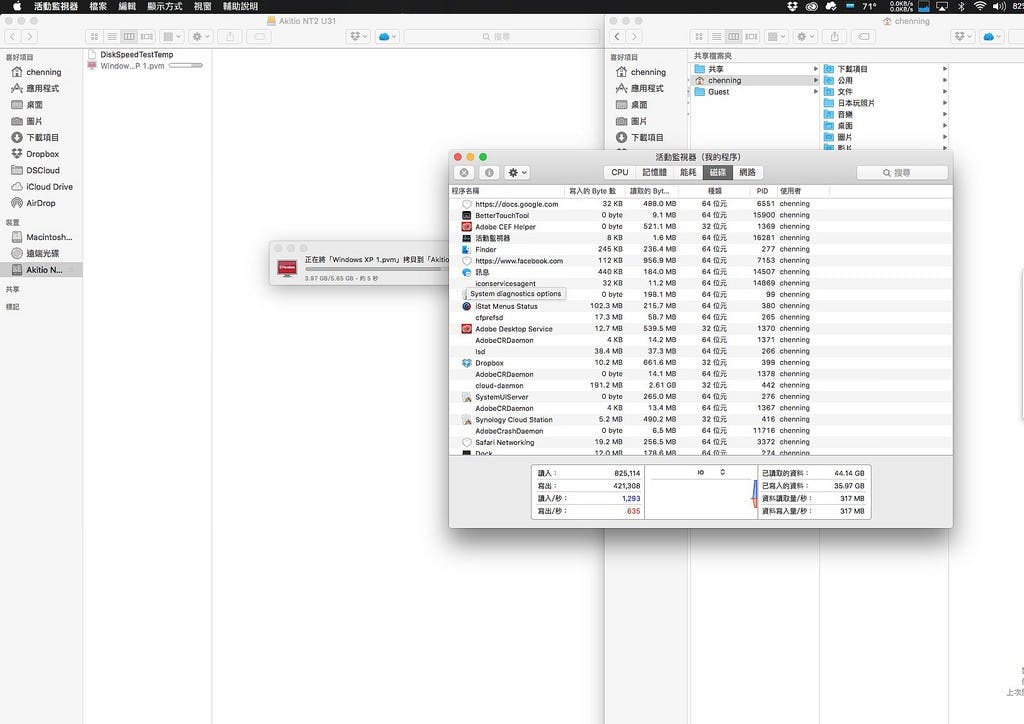Select chenning in left Finder sidebar

[x=42, y=72]
